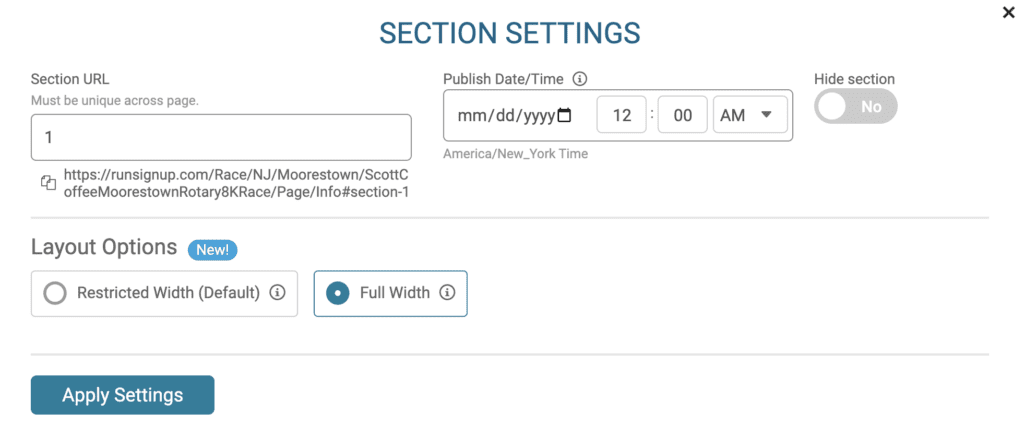Show info for Restricted Width option
Viewport: 1024px width, 425px height.
pos(278,292)
